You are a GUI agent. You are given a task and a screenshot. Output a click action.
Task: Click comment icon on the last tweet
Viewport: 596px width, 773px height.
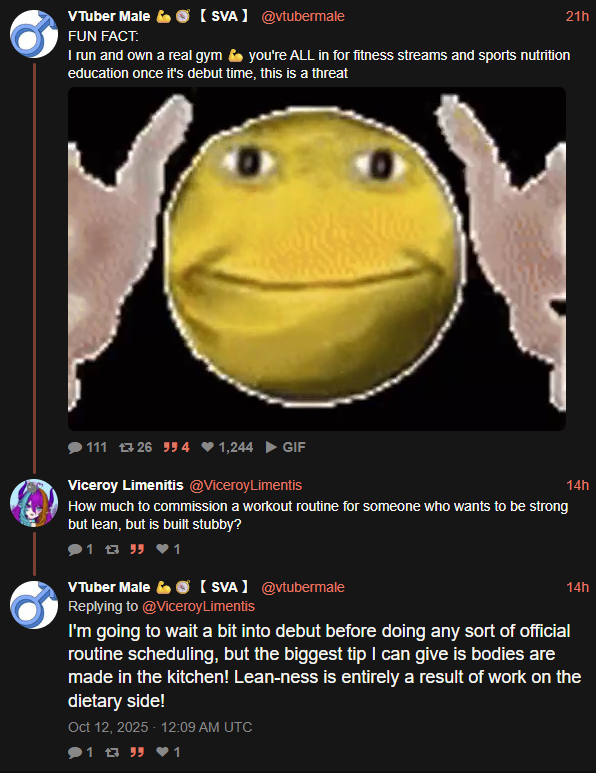coord(75,752)
